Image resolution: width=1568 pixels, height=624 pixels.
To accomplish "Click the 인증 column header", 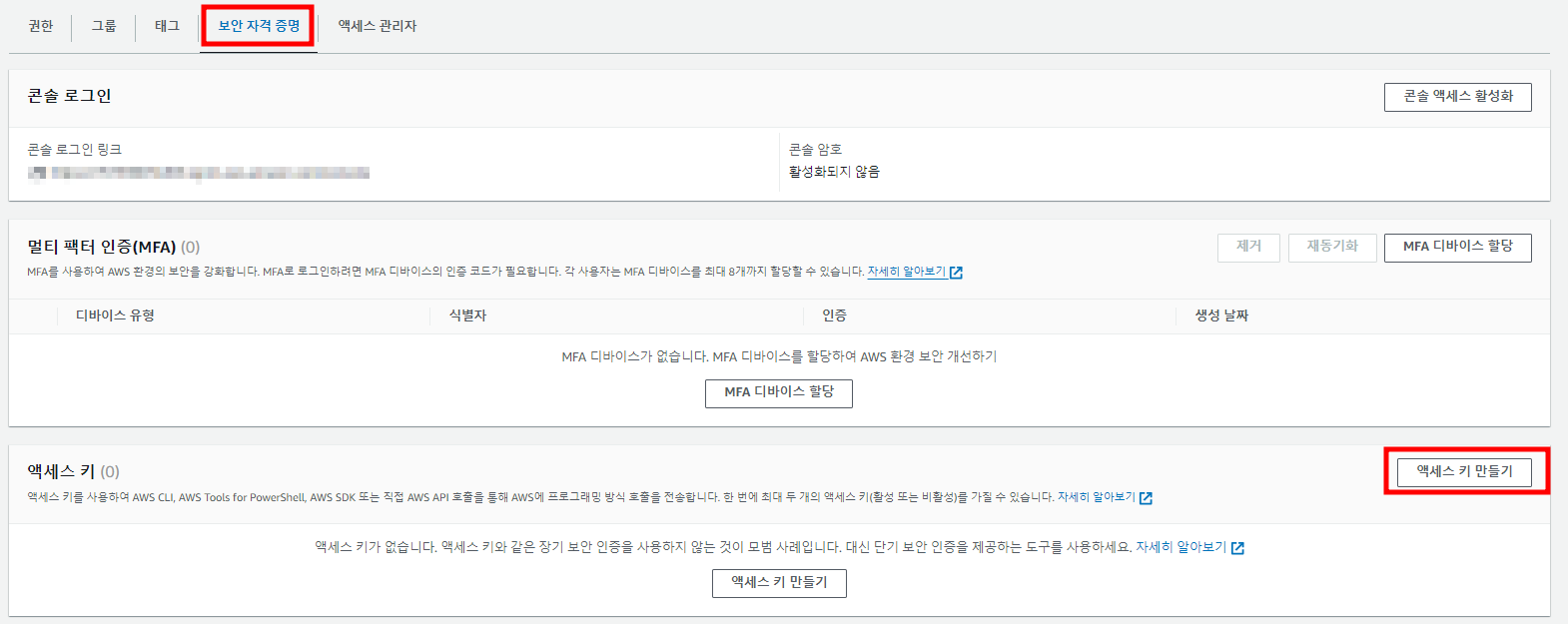I will 834,315.
